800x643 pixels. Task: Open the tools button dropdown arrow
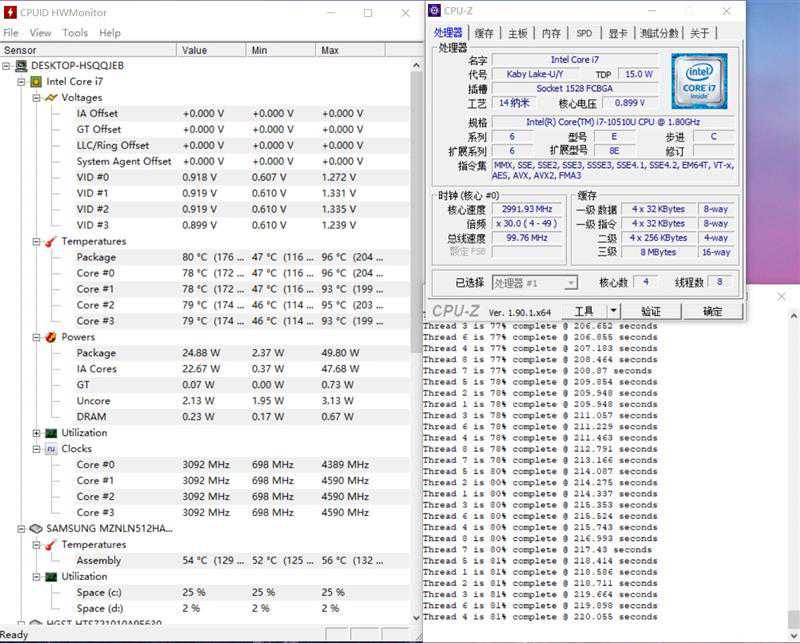point(613,310)
